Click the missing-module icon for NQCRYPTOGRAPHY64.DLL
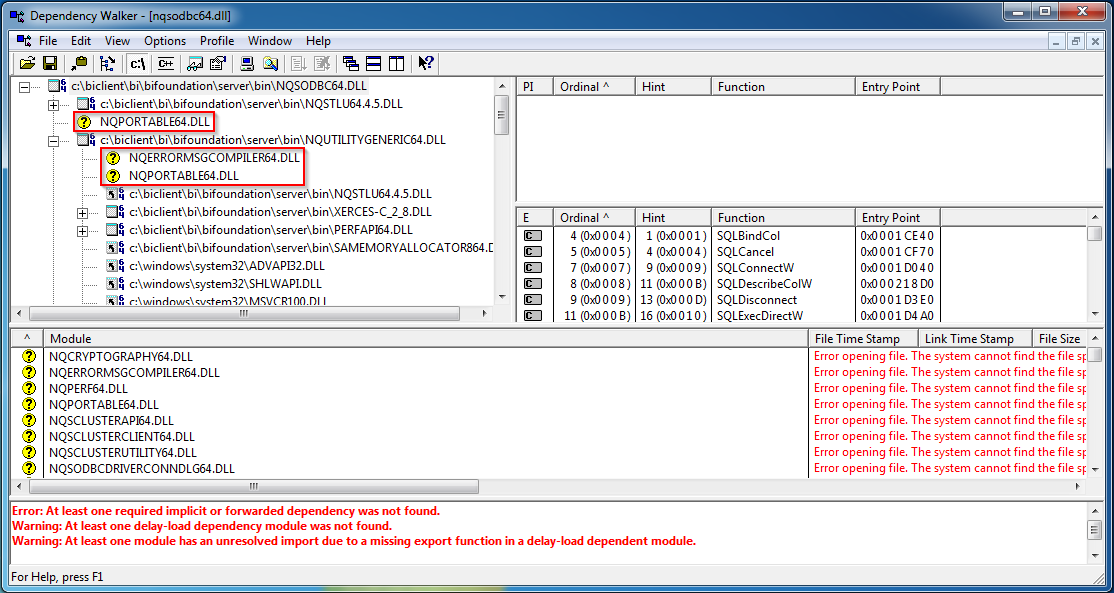This screenshot has width=1114, height=593. [x=28, y=356]
